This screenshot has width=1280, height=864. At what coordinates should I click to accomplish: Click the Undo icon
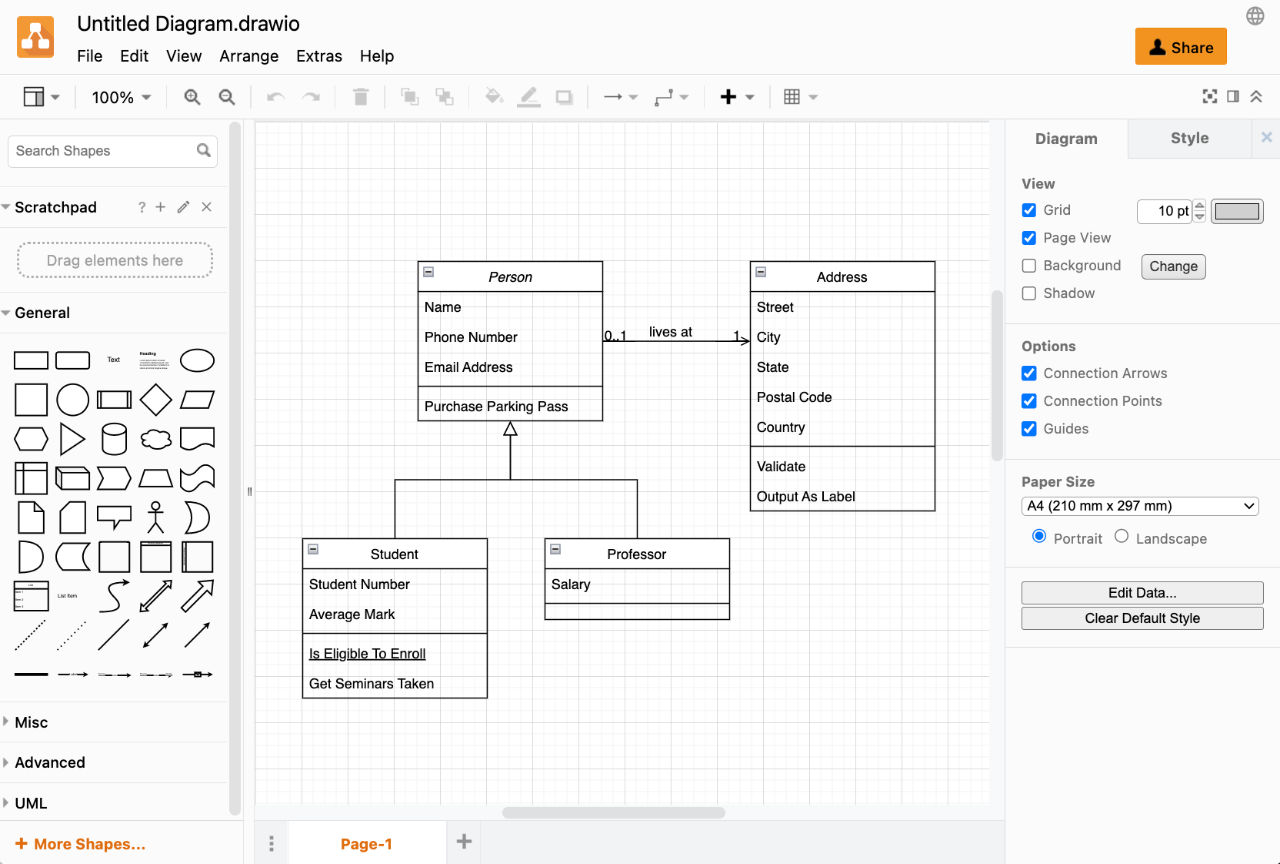point(273,96)
